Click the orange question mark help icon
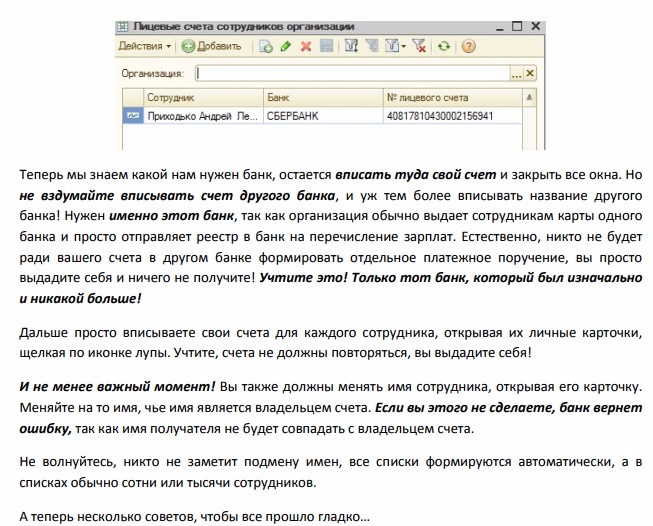 click(x=468, y=46)
